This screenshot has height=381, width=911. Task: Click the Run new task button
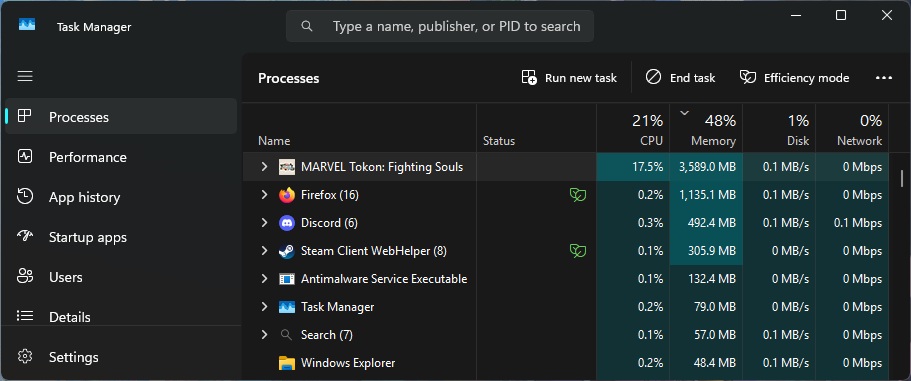coord(569,78)
